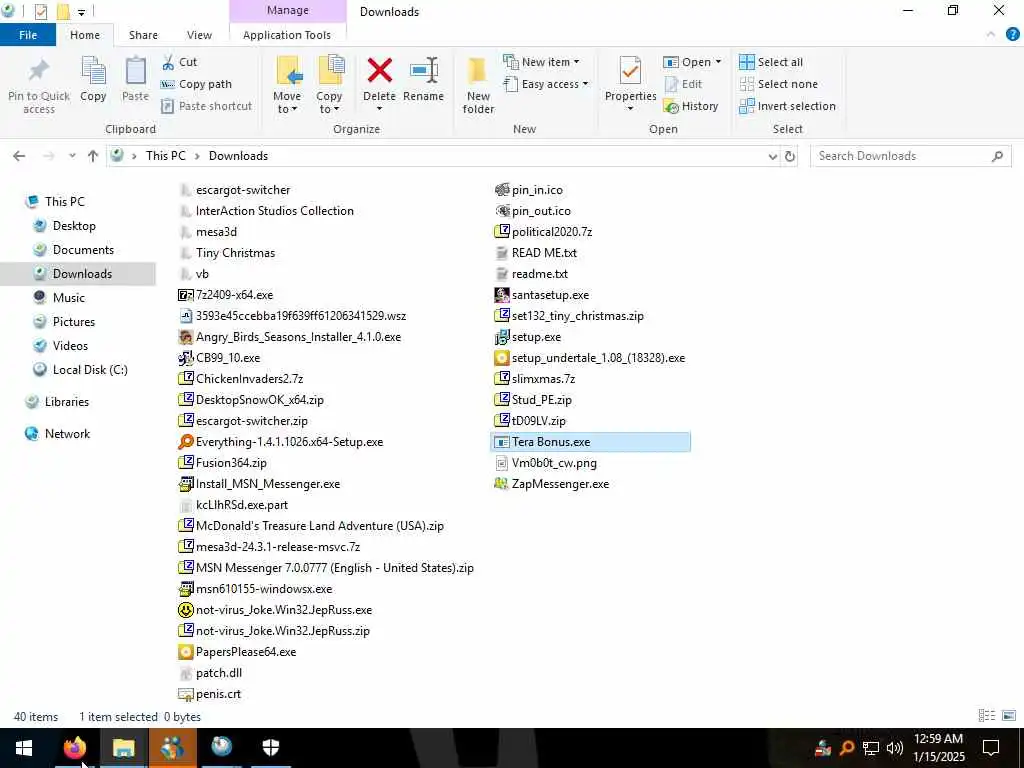Open the recent locations dropdown arrow

(72, 156)
